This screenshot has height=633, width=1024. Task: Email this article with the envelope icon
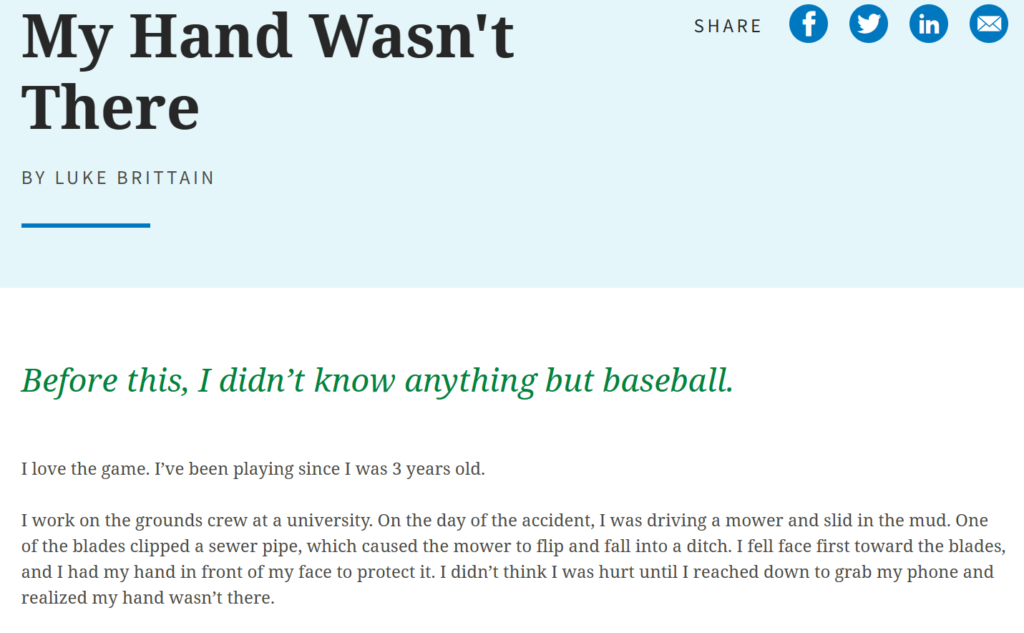[988, 24]
